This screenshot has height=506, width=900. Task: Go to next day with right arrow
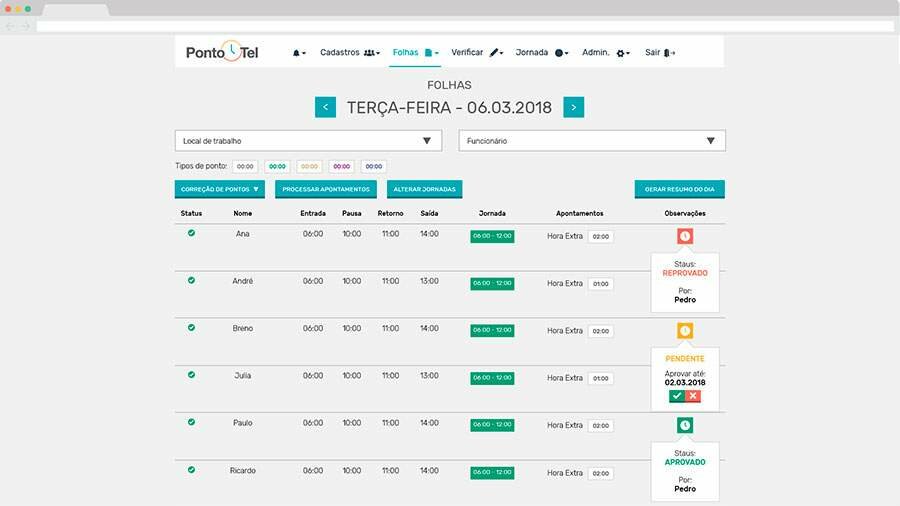tap(573, 107)
